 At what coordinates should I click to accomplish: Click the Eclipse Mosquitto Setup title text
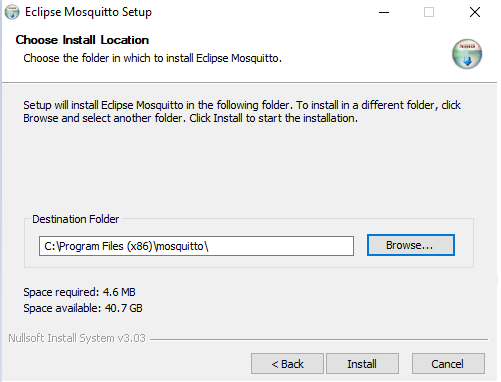point(88,12)
